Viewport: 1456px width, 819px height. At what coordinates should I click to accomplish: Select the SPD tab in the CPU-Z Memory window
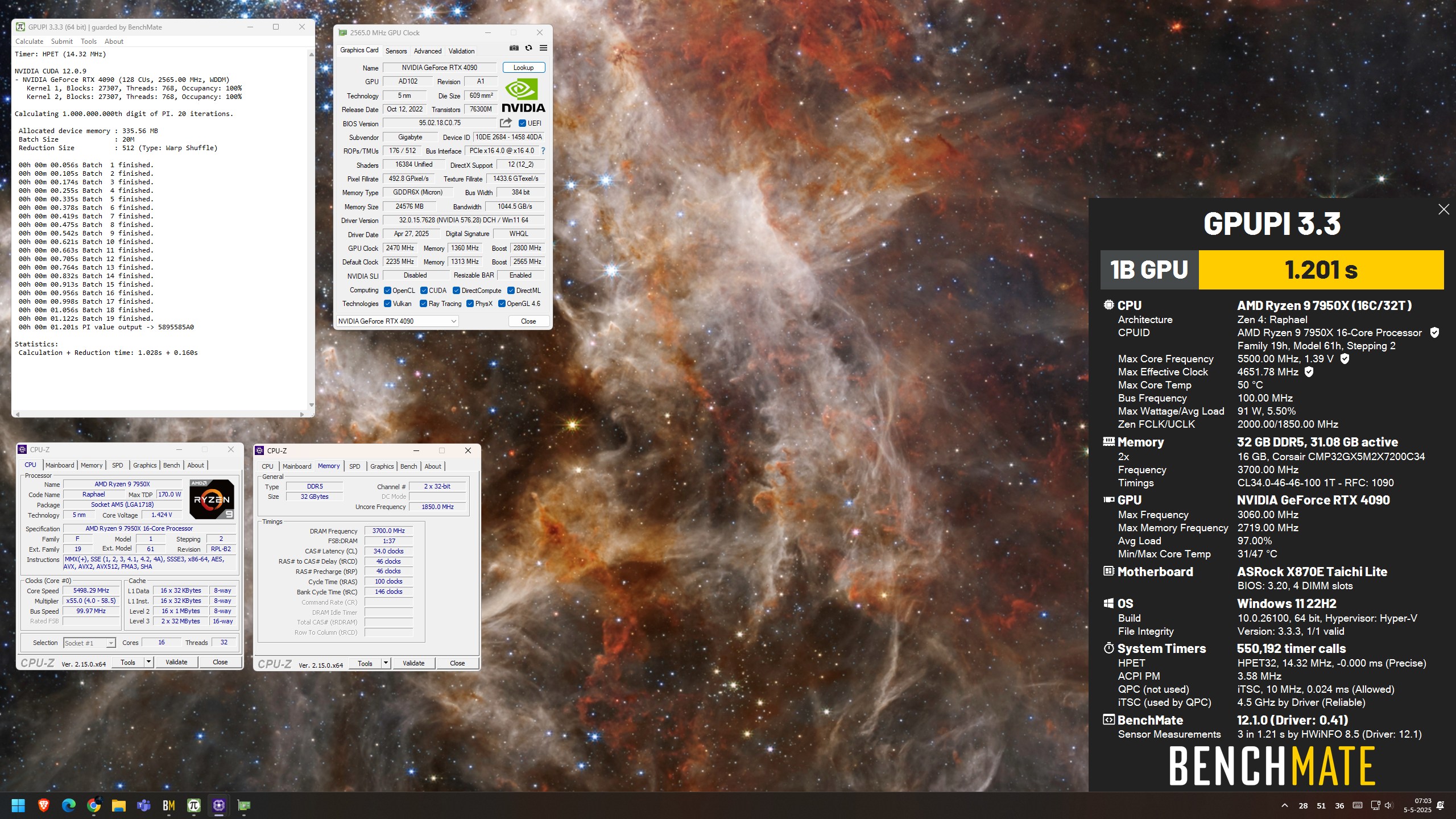pyautogui.click(x=354, y=466)
